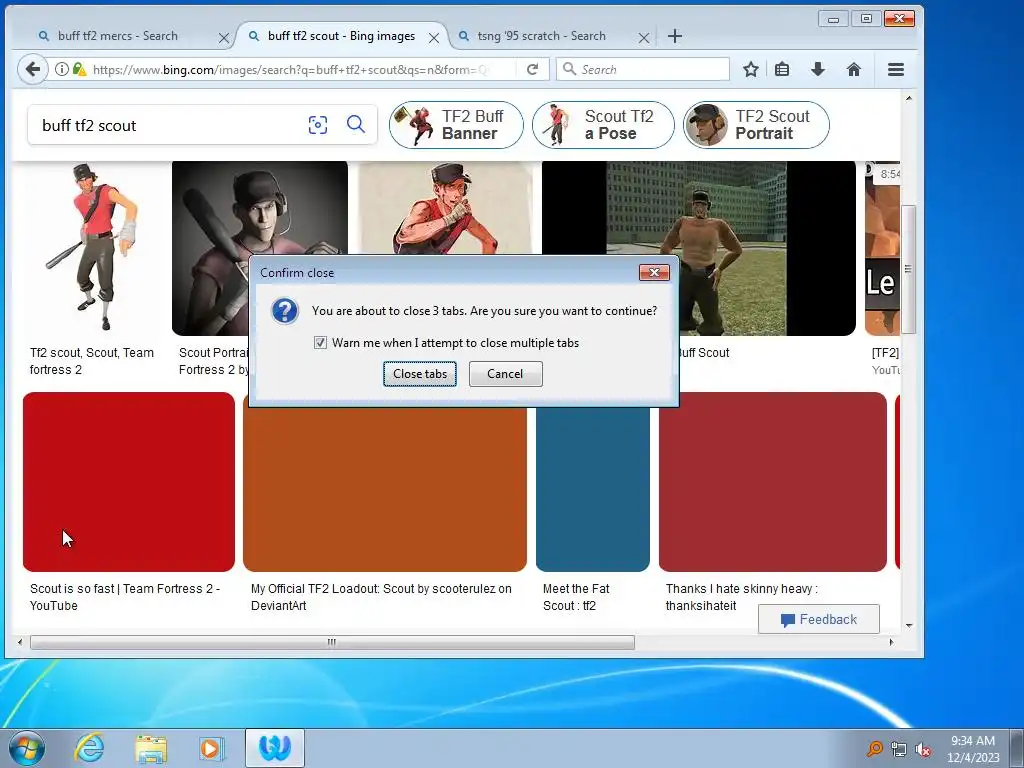The height and width of the screenshot is (768, 1024).
Task: Start Bing visual search camera icon
Action: click(318, 125)
